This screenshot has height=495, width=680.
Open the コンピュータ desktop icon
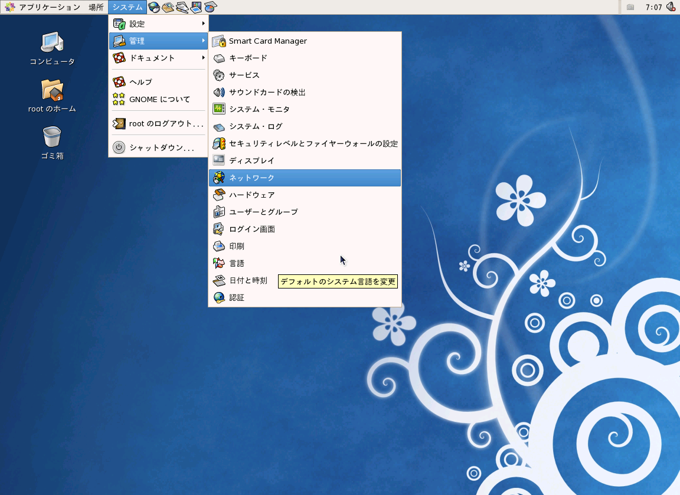click(52, 48)
